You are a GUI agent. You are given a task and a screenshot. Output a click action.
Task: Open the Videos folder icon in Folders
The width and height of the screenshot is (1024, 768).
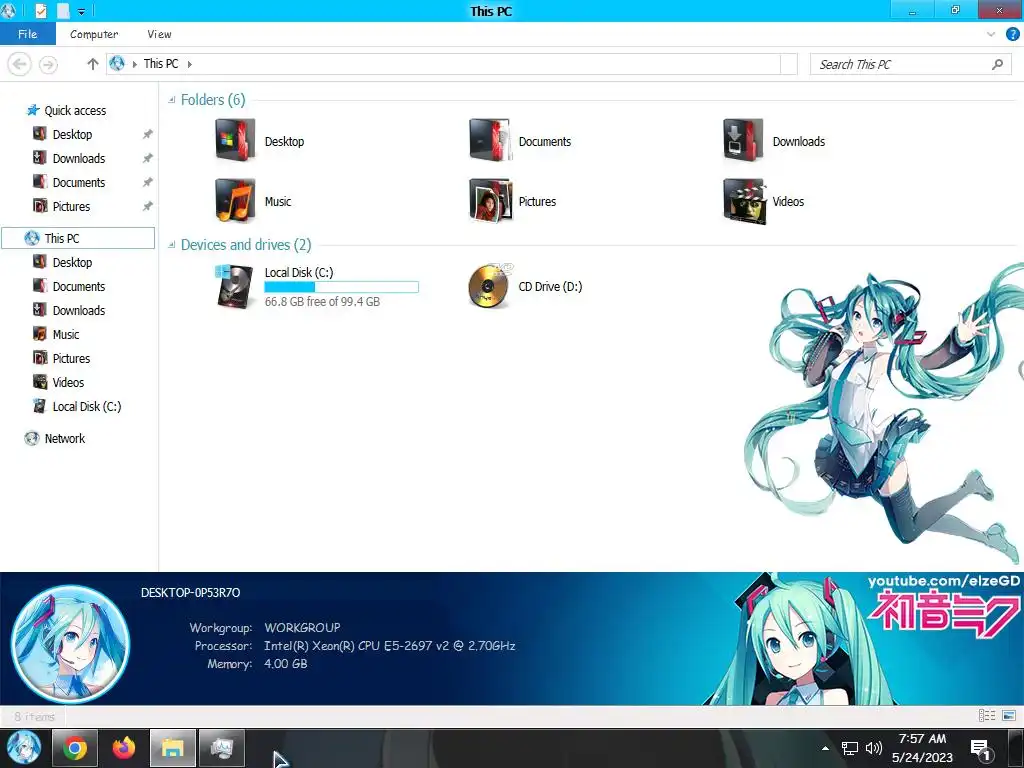click(x=744, y=201)
